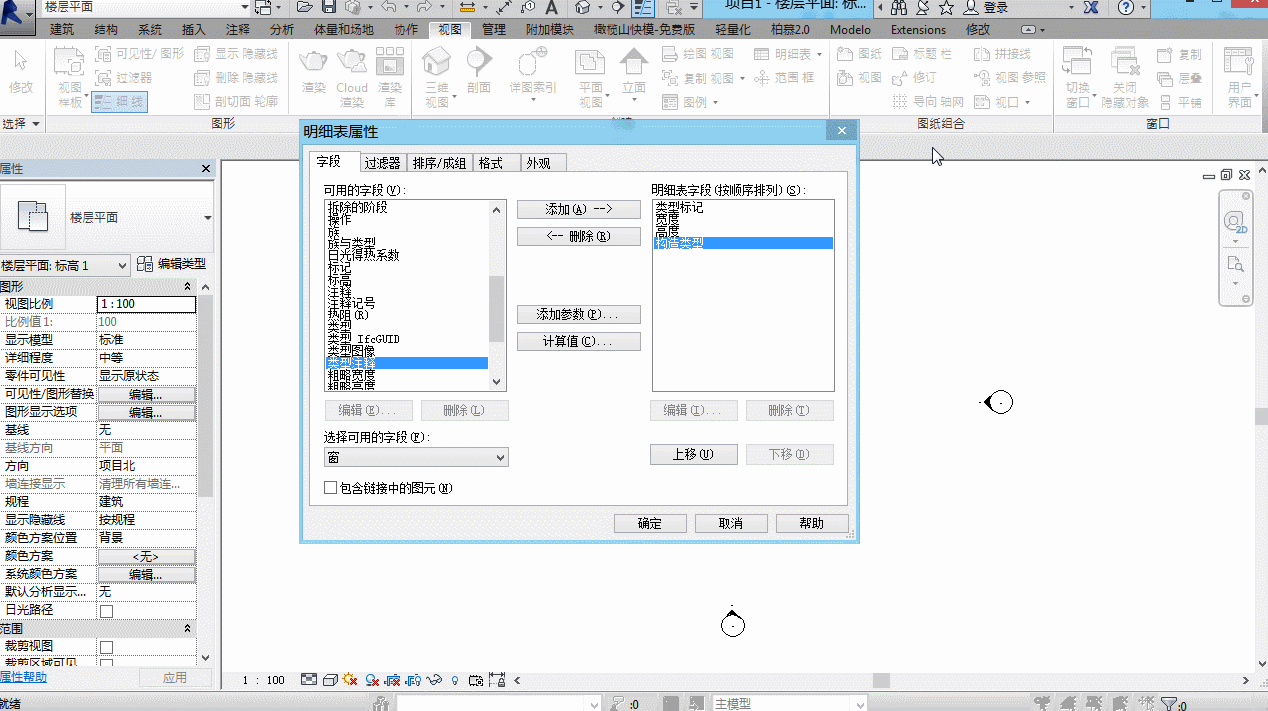The image size is (1268, 711).
Task: Click the Cloud 渲染 teapot icon
Action: 351,62
